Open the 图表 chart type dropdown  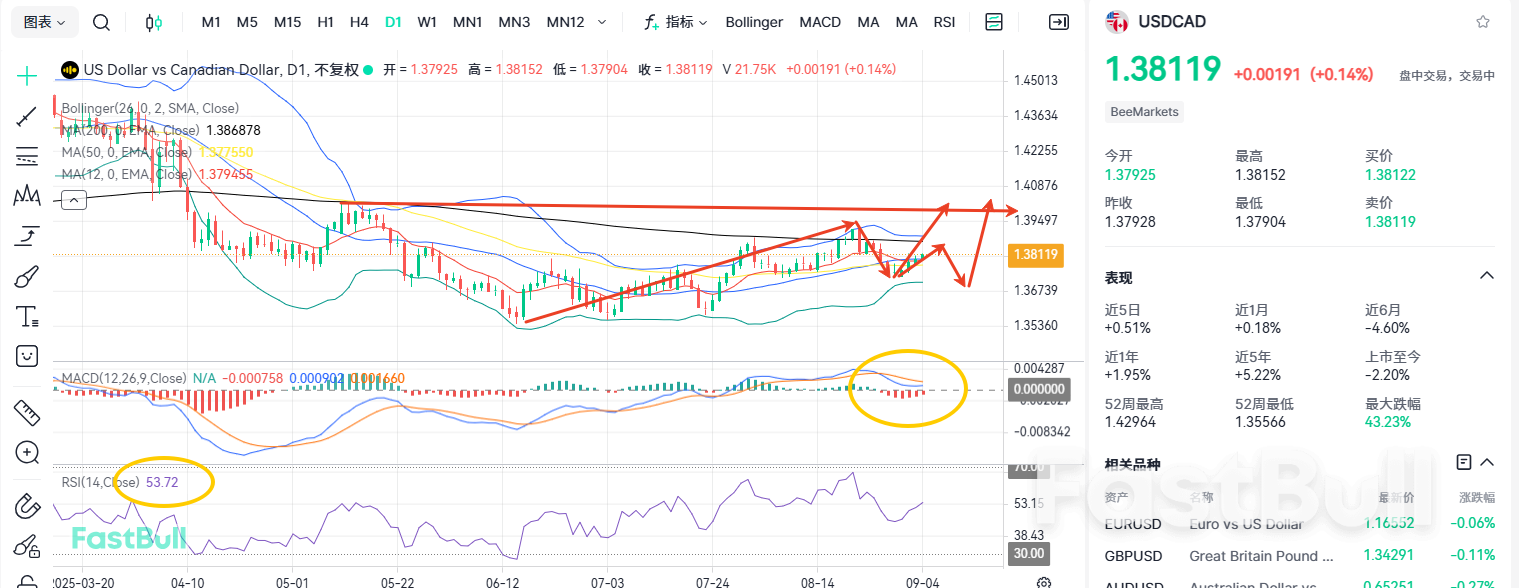click(x=43, y=21)
